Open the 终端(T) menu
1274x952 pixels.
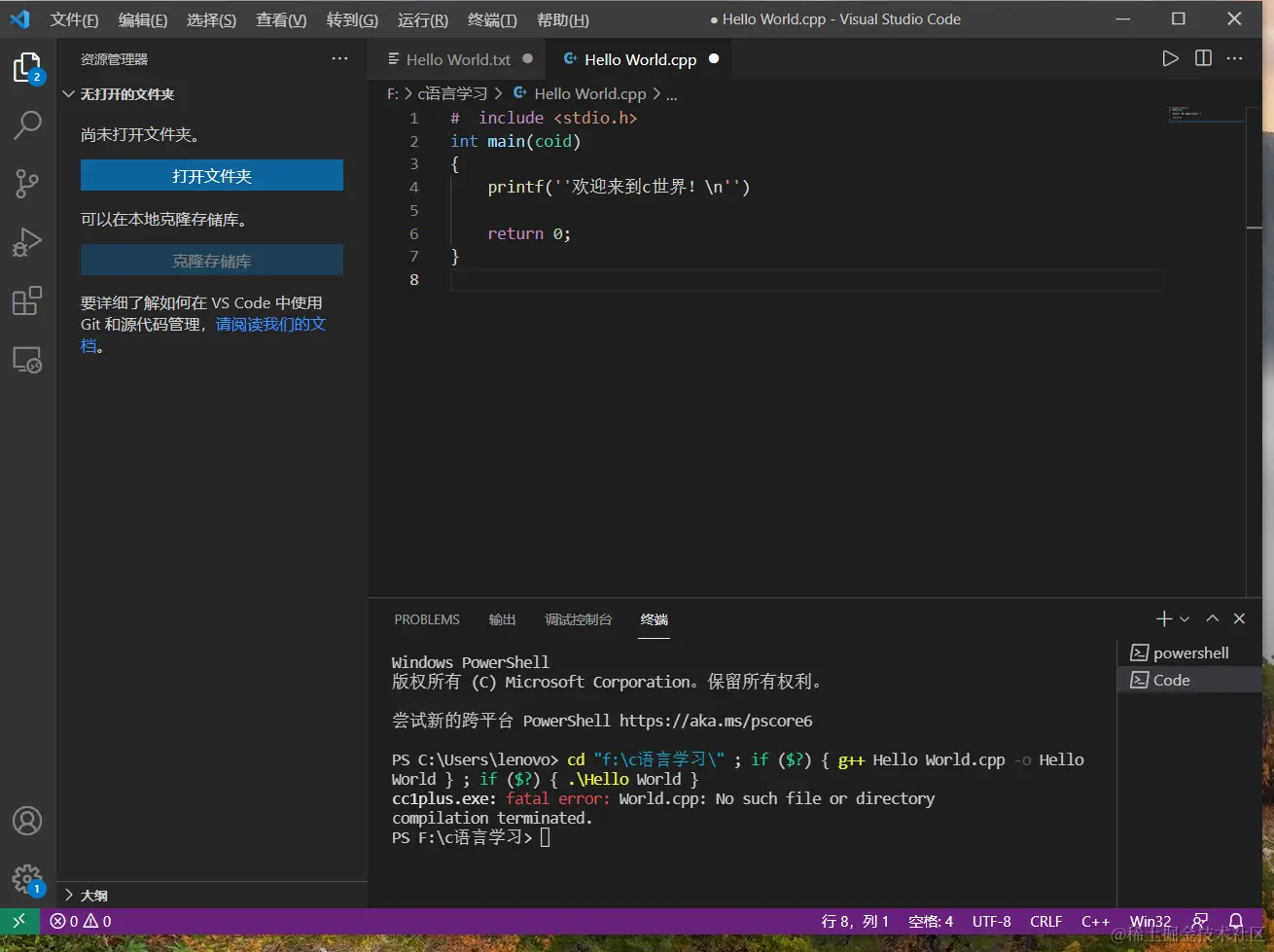coord(492,19)
